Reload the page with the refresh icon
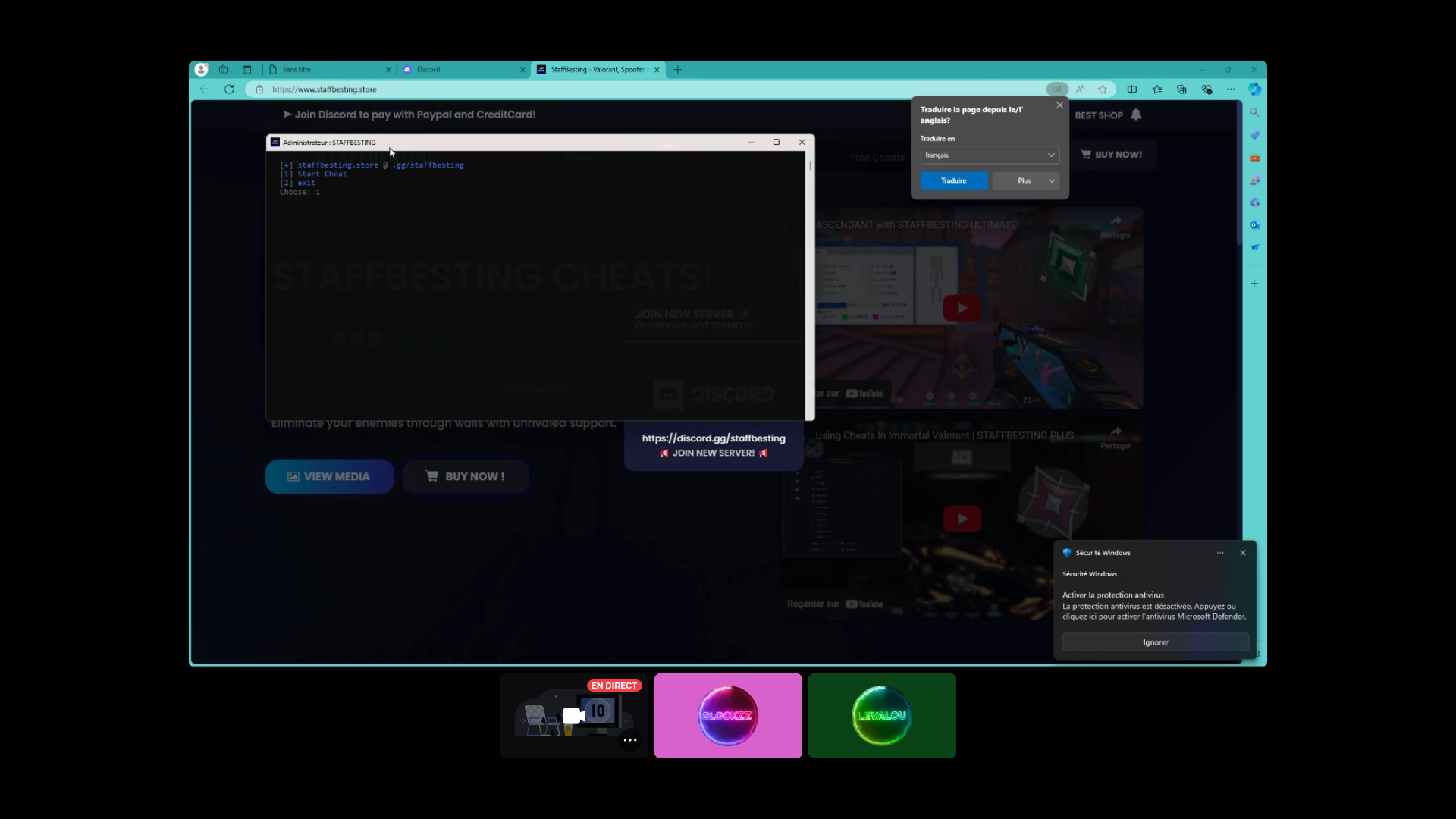1456x819 pixels. 229,89
